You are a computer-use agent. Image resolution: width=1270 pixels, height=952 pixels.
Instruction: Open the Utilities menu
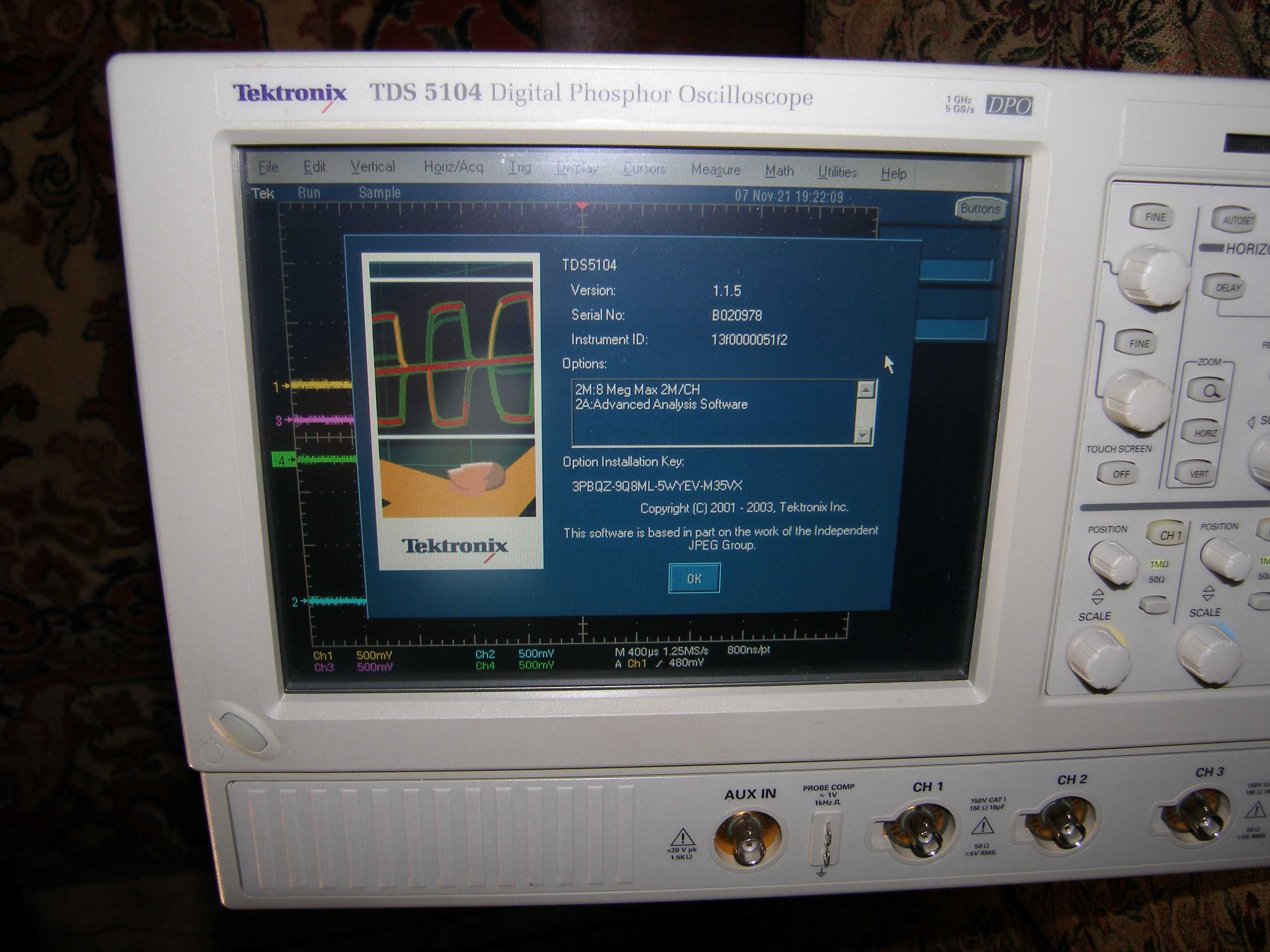pyautogui.click(x=837, y=172)
